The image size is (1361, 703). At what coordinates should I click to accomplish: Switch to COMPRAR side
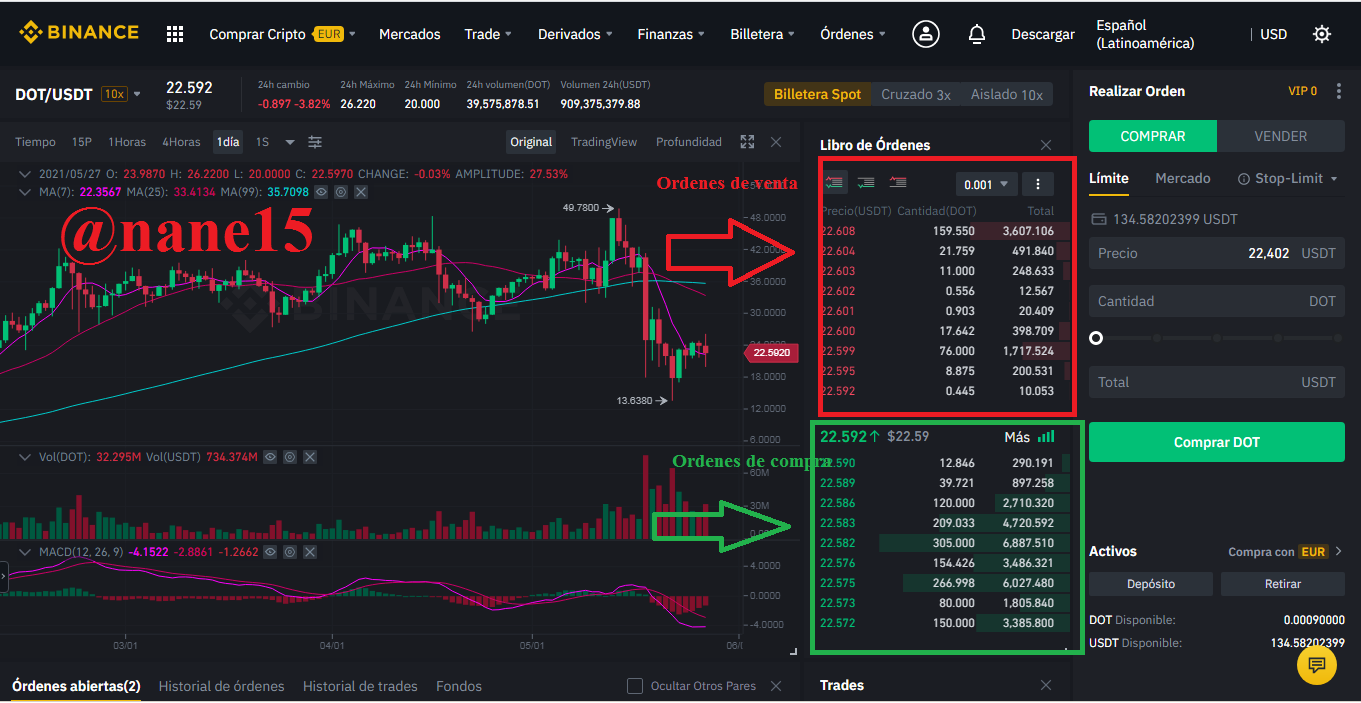coord(1153,136)
